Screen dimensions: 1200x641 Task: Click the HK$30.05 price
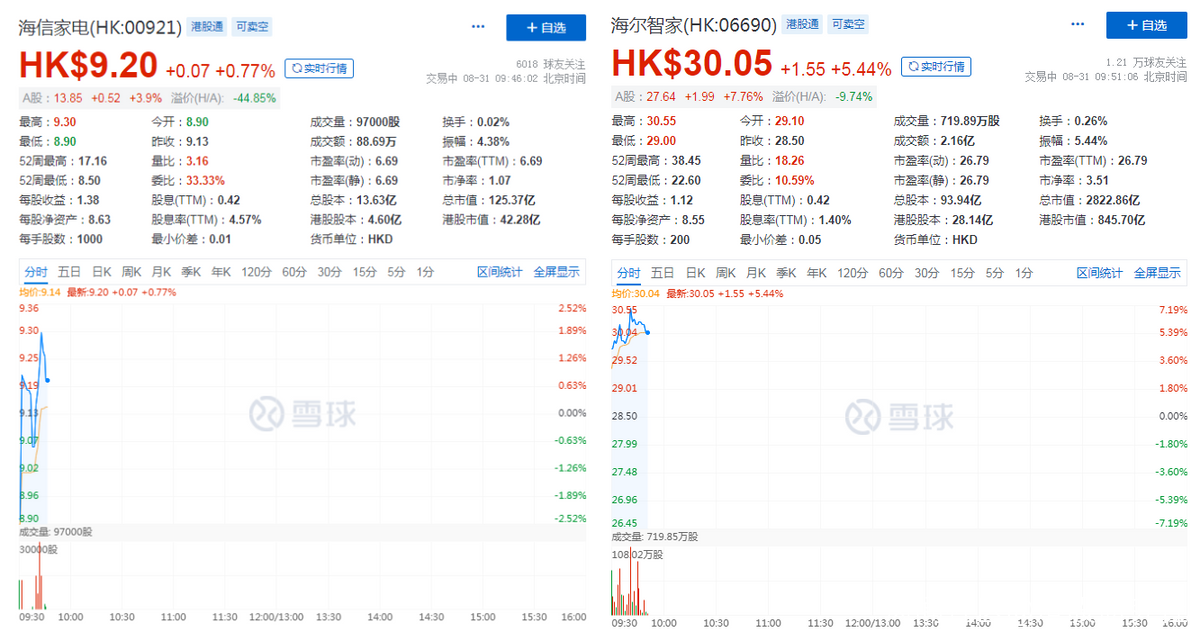click(692, 64)
